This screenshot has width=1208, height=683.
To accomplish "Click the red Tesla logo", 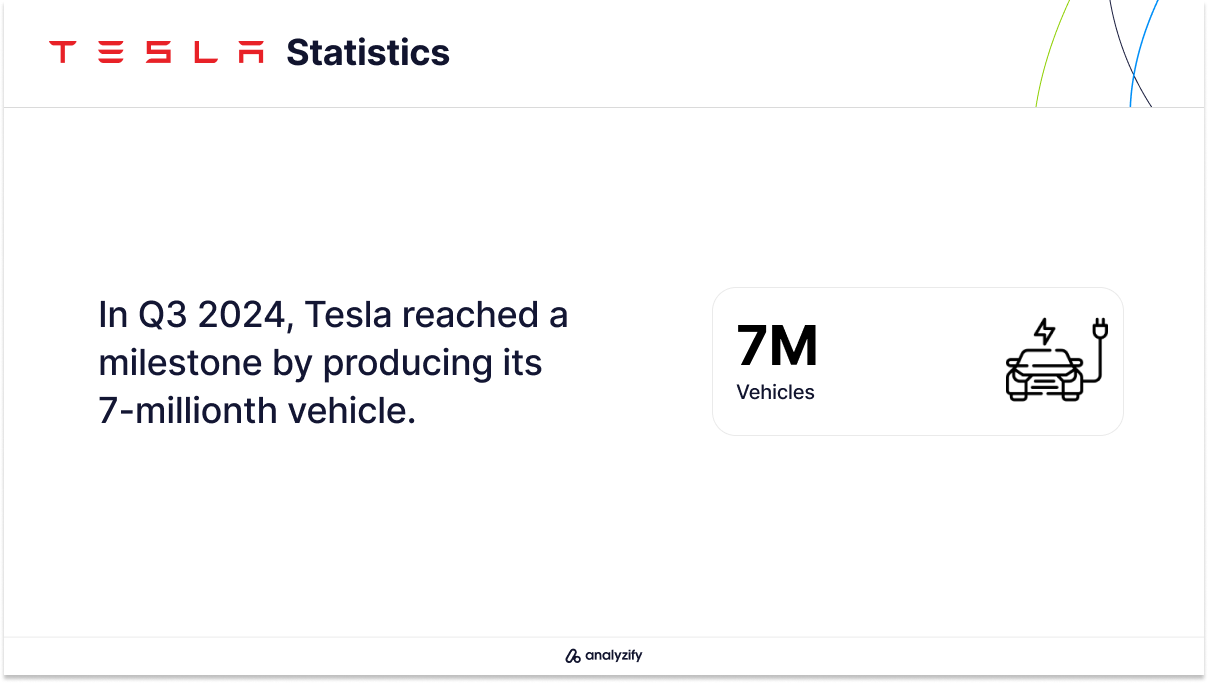I will coord(157,52).
